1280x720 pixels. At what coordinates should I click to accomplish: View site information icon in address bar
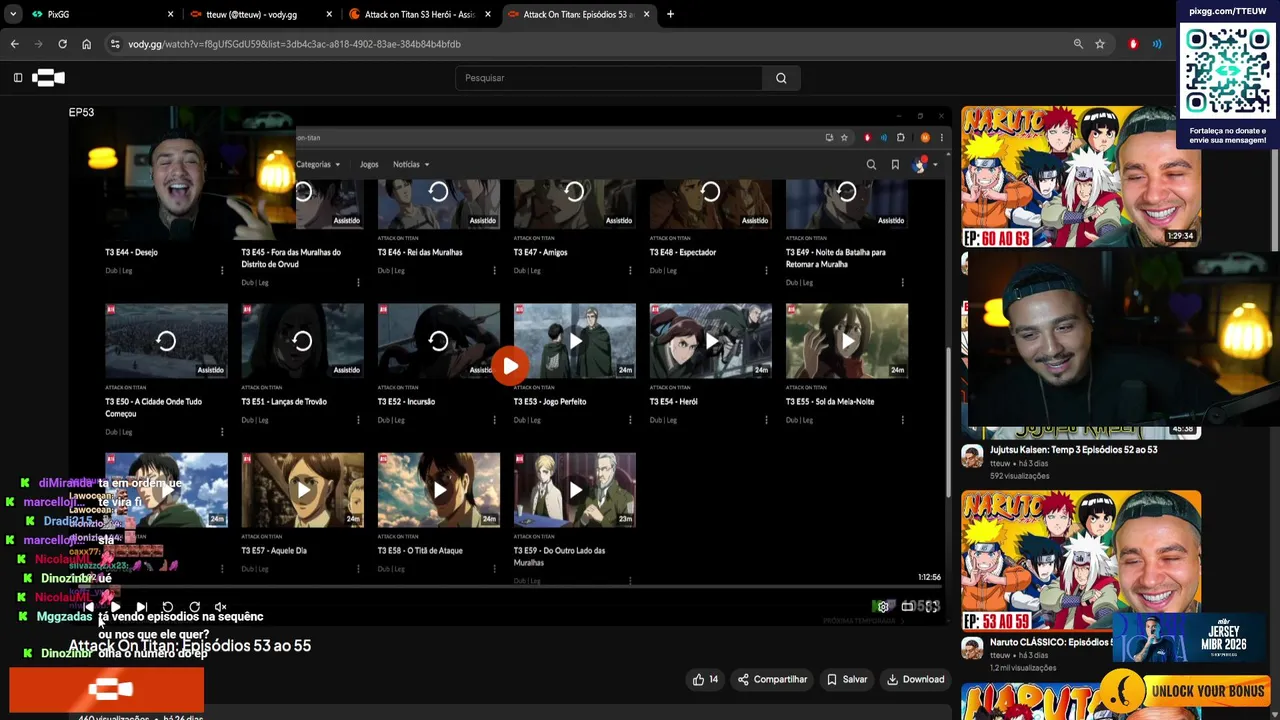click(x=115, y=44)
